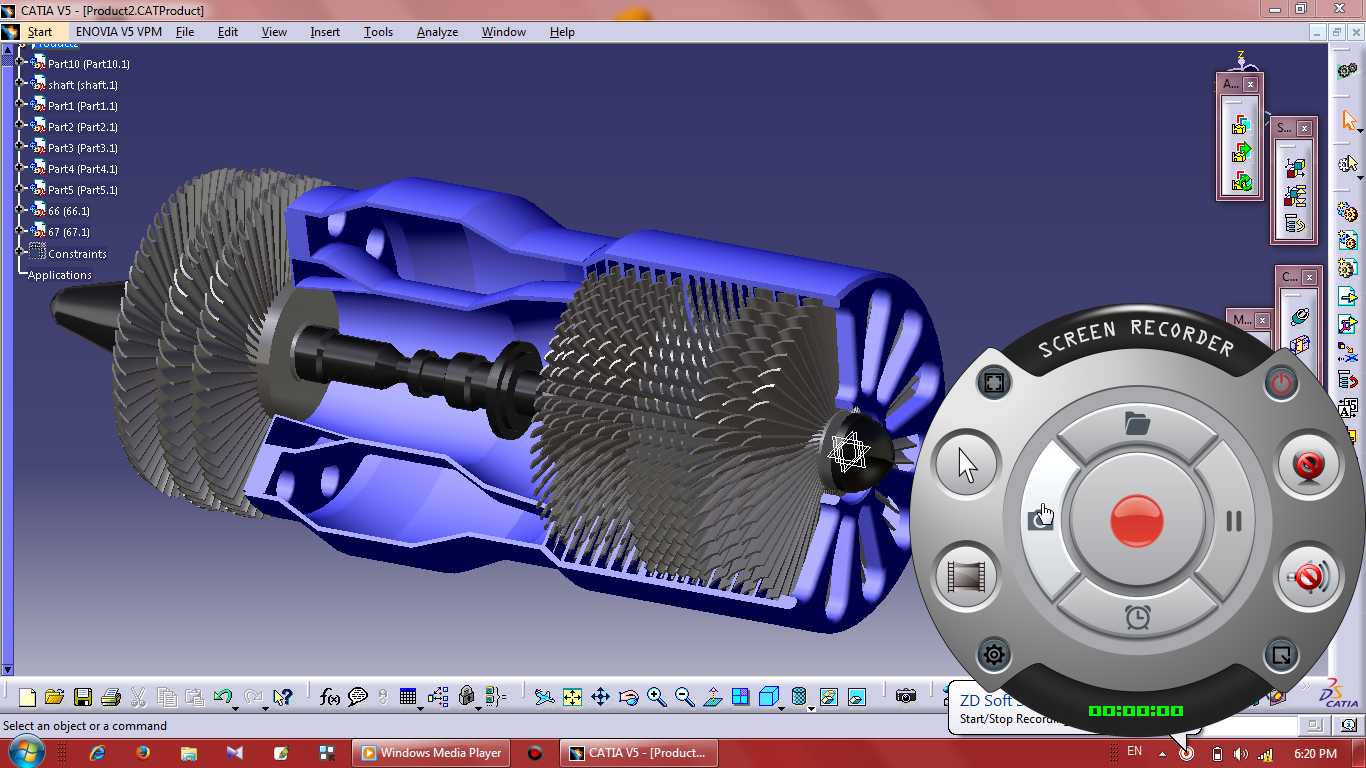Open the Insert menu
This screenshot has height=768, width=1366.
tap(325, 32)
